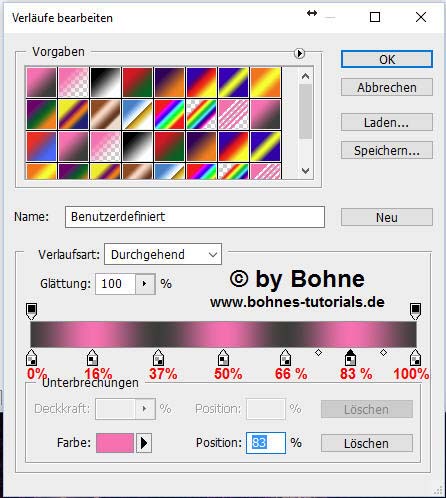Select the color stop at 66%
Viewport: 446px width, 498px height.
[x=285, y=358]
